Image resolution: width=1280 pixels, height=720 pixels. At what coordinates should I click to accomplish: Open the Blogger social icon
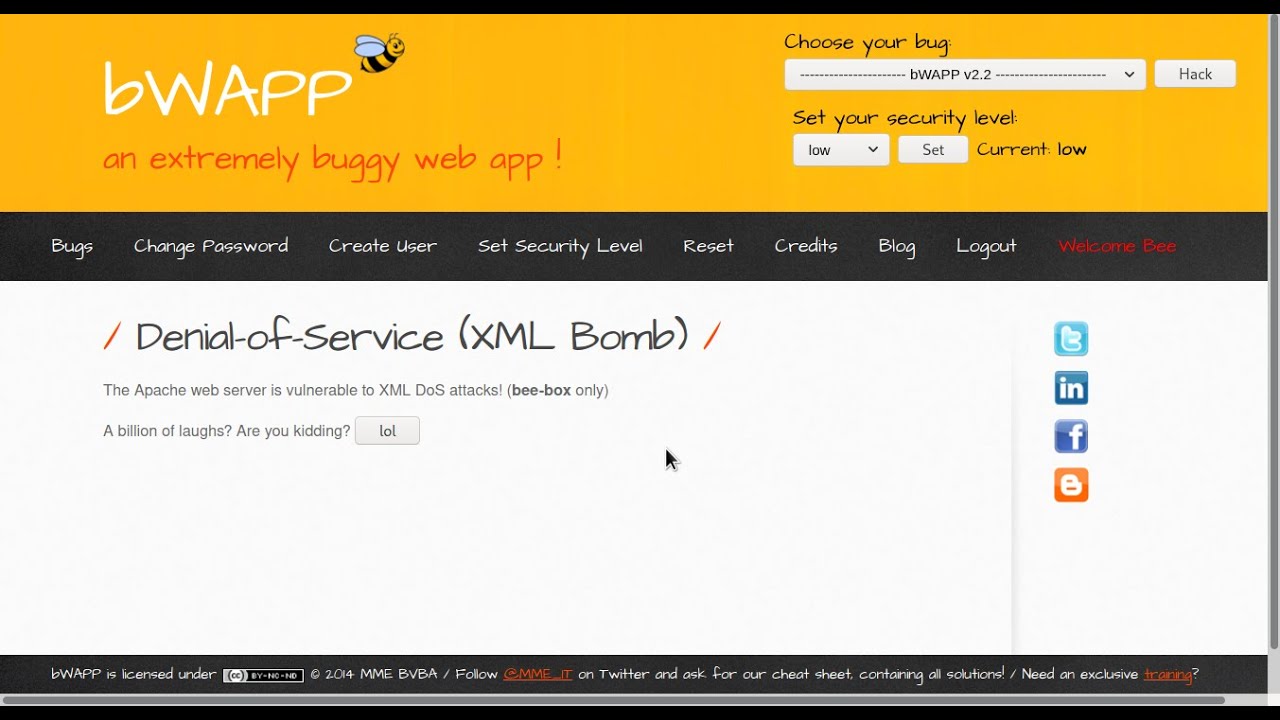(1071, 485)
